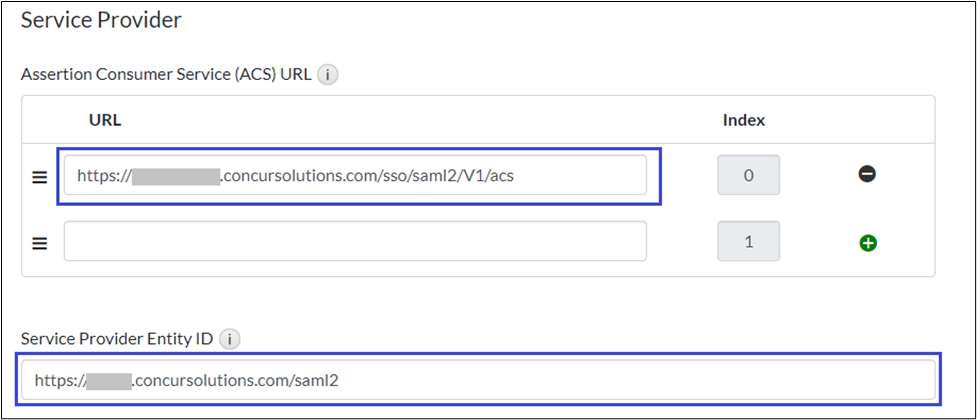Select the Index field showing 1
The image size is (977, 420).
[748, 242]
